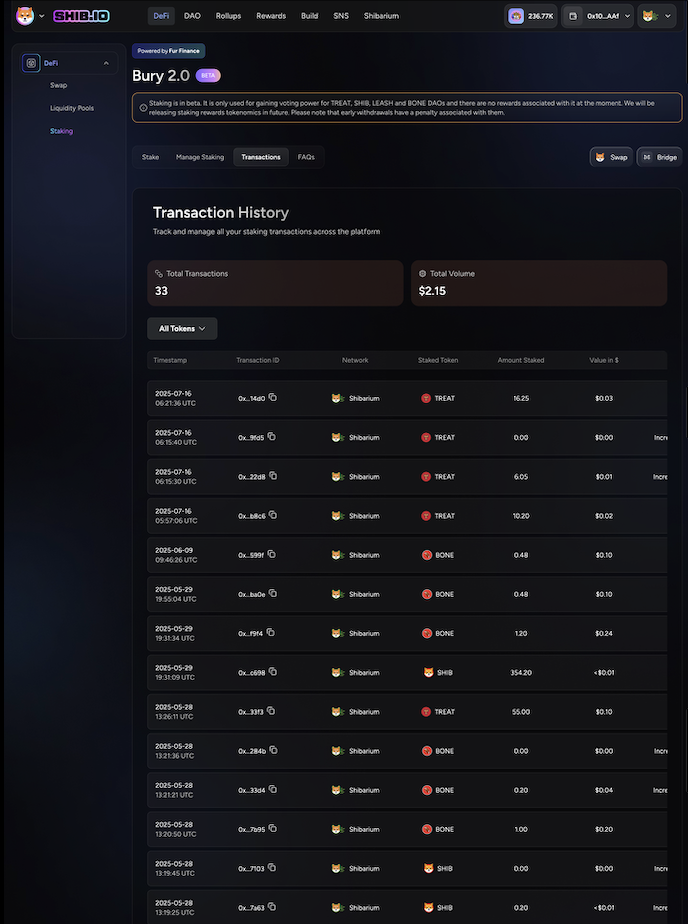The image size is (688, 924).
Task: Go to Liquidity Pools in the sidebar
Action: pos(72,108)
